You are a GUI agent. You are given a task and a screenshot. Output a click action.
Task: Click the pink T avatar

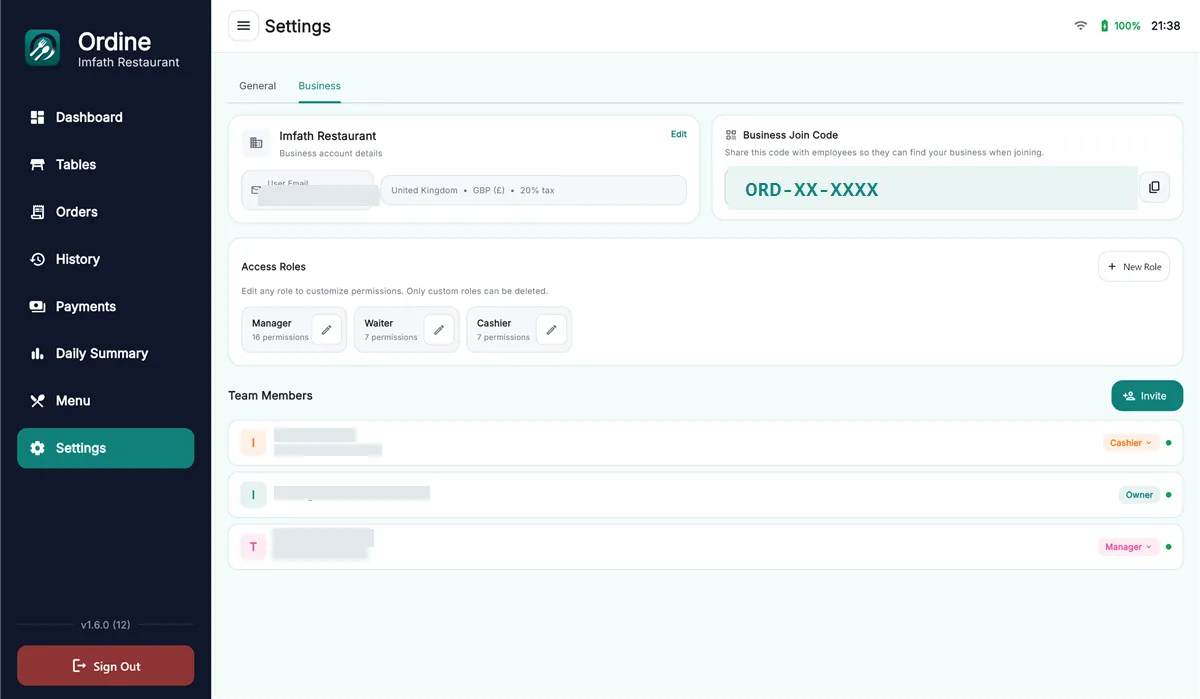point(253,547)
